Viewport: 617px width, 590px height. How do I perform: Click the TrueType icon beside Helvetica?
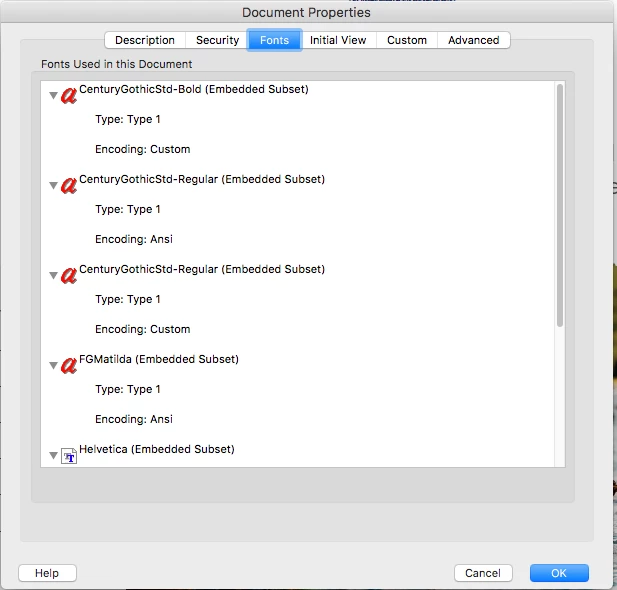tap(69, 456)
